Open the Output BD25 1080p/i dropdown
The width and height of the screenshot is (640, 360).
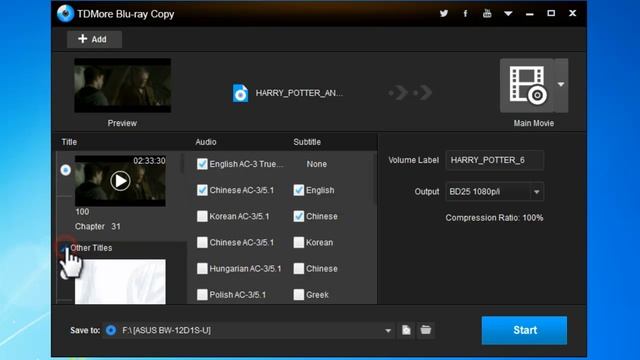pyautogui.click(x=495, y=191)
